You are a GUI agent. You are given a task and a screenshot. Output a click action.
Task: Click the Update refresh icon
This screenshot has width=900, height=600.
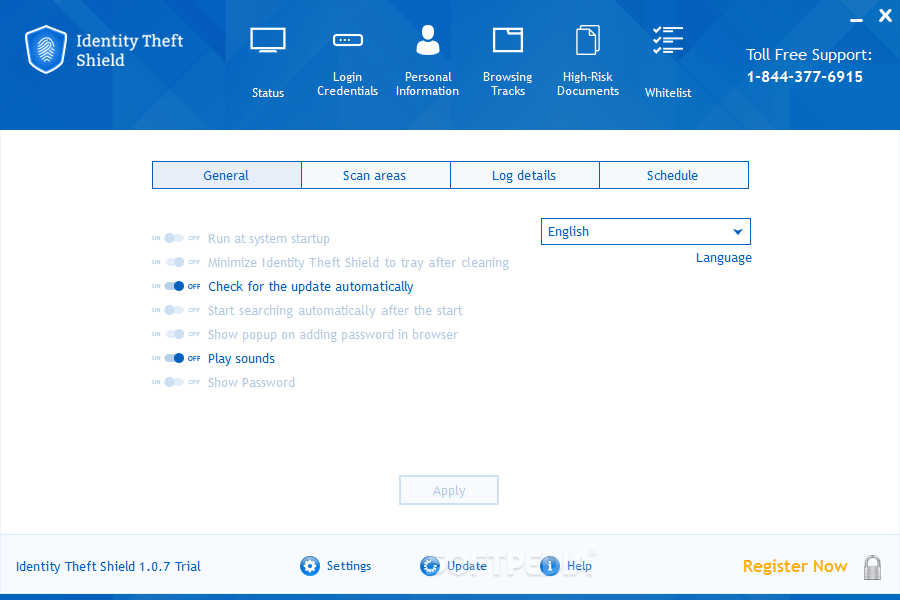click(430, 566)
